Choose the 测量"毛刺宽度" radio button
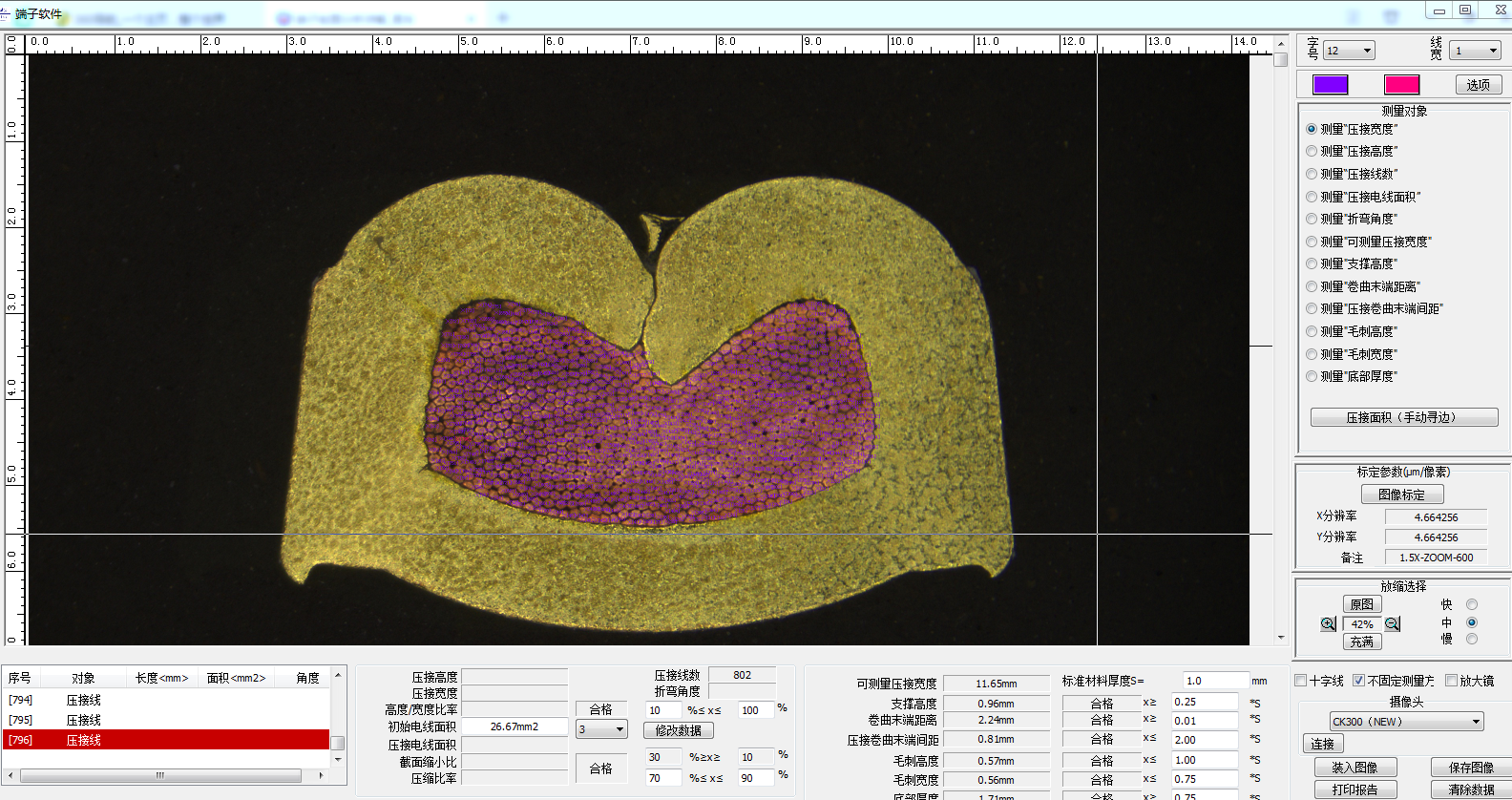The width and height of the screenshot is (1512, 800). click(1312, 354)
